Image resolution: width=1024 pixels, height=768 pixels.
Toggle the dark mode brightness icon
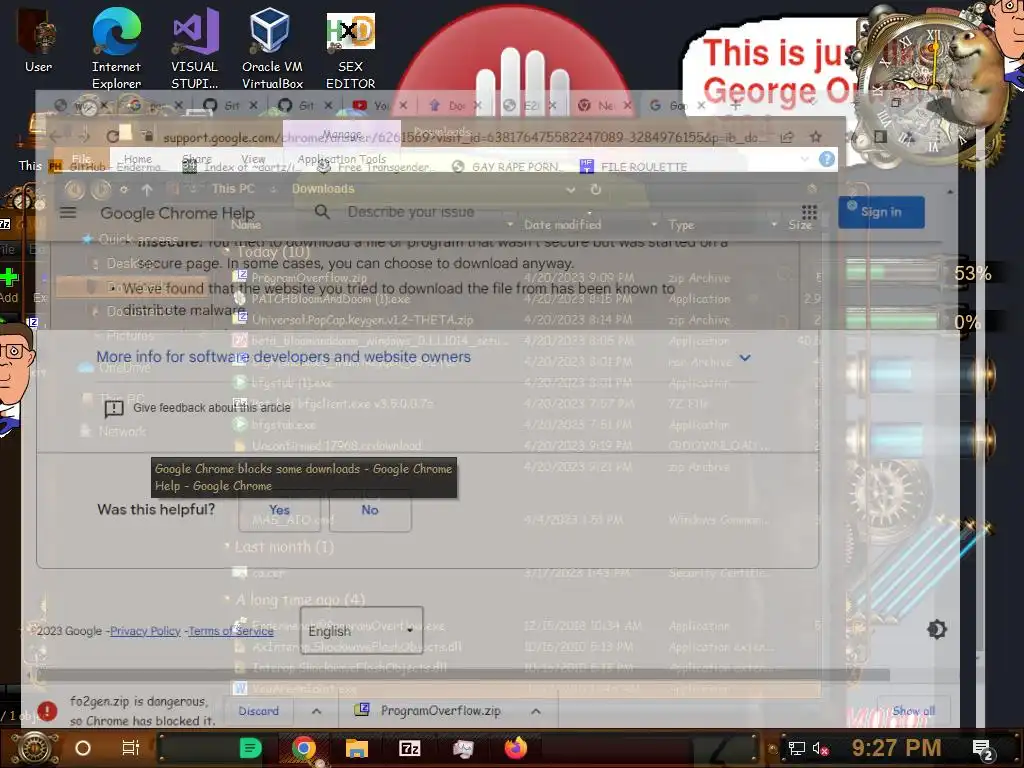tap(936, 630)
